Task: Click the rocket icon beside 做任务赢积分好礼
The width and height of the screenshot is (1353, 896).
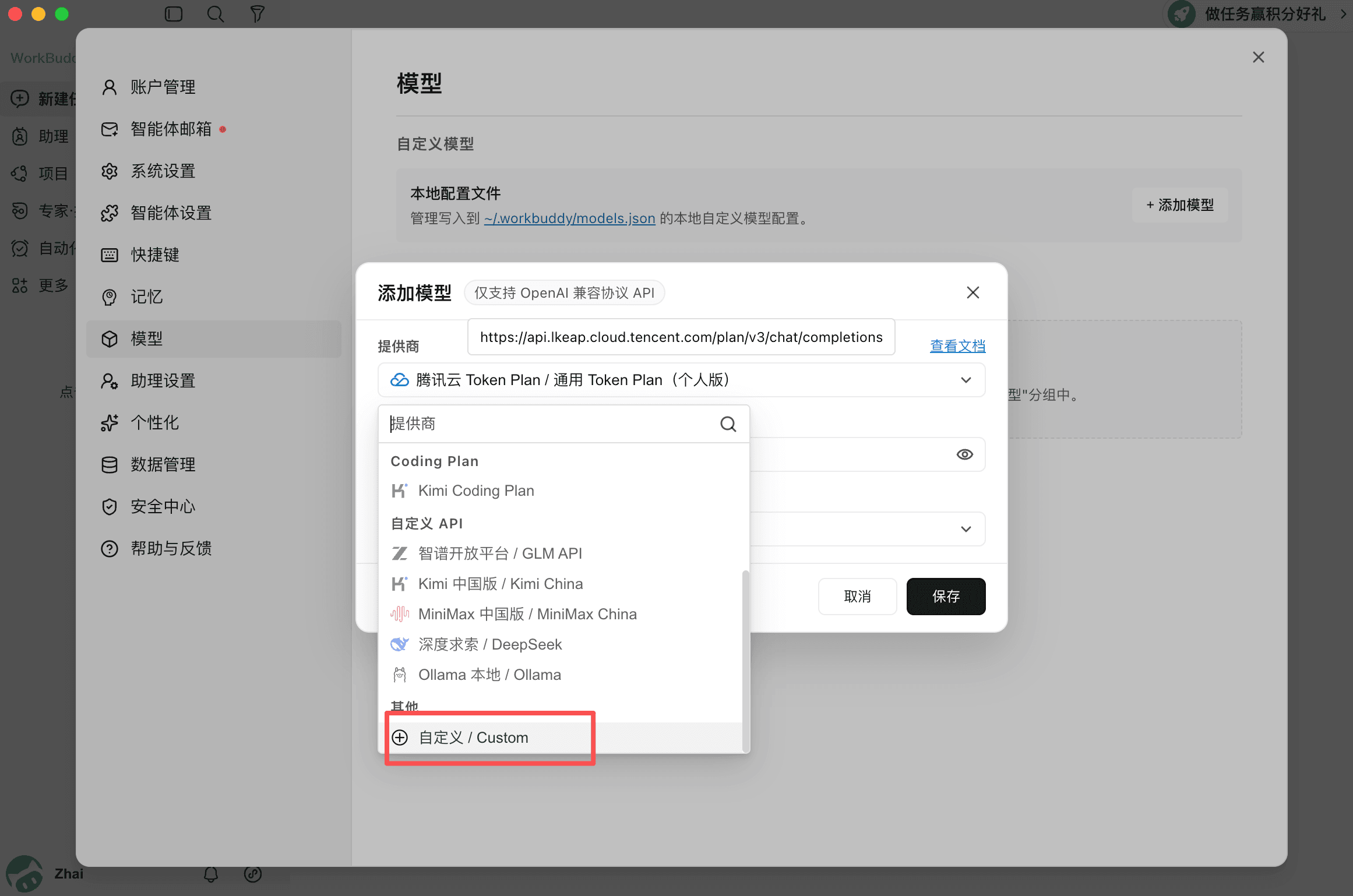Action: pyautogui.click(x=1181, y=14)
